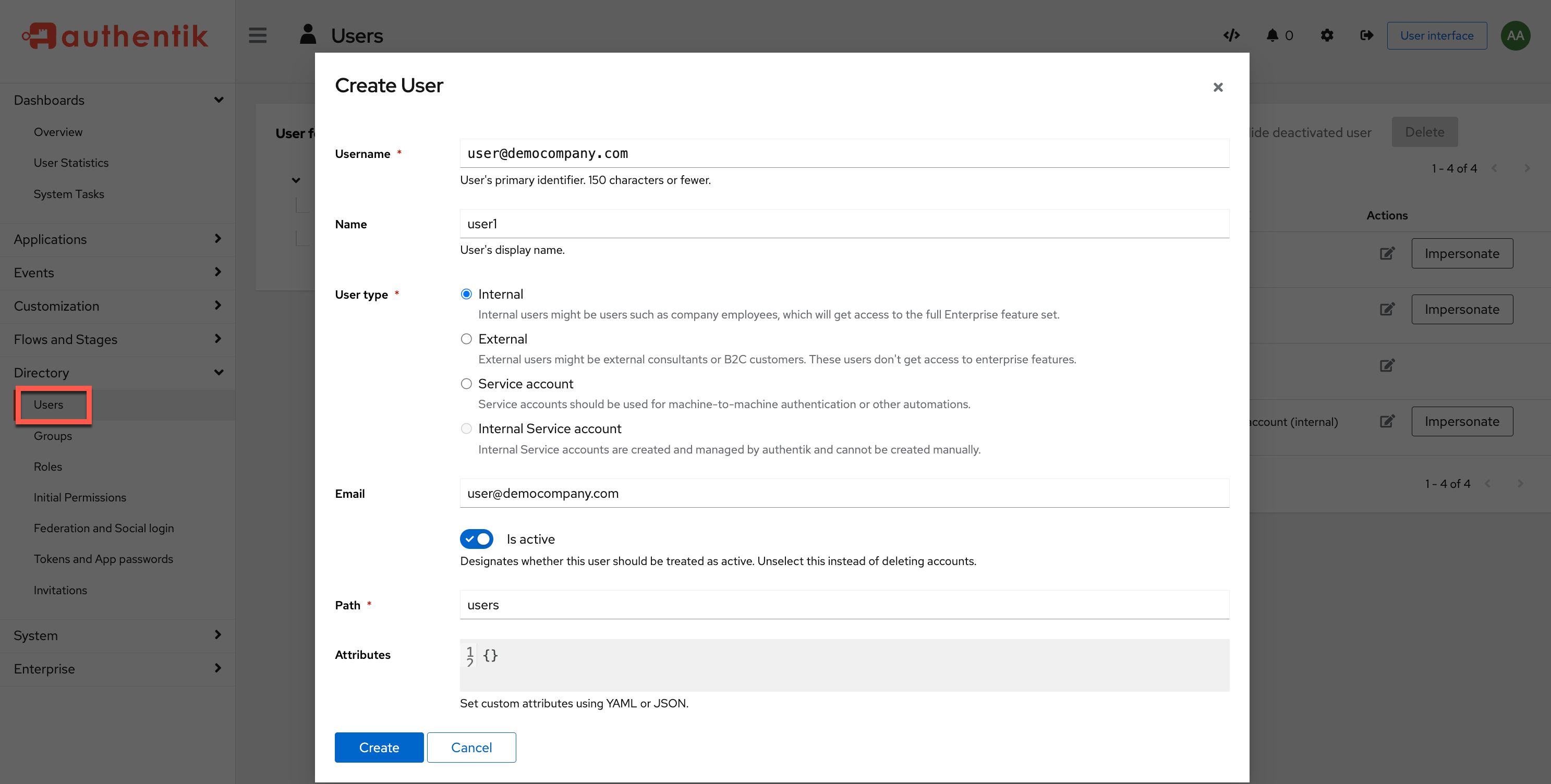Select the Service account user type
1551x784 pixels.
[x=466, y=384]
